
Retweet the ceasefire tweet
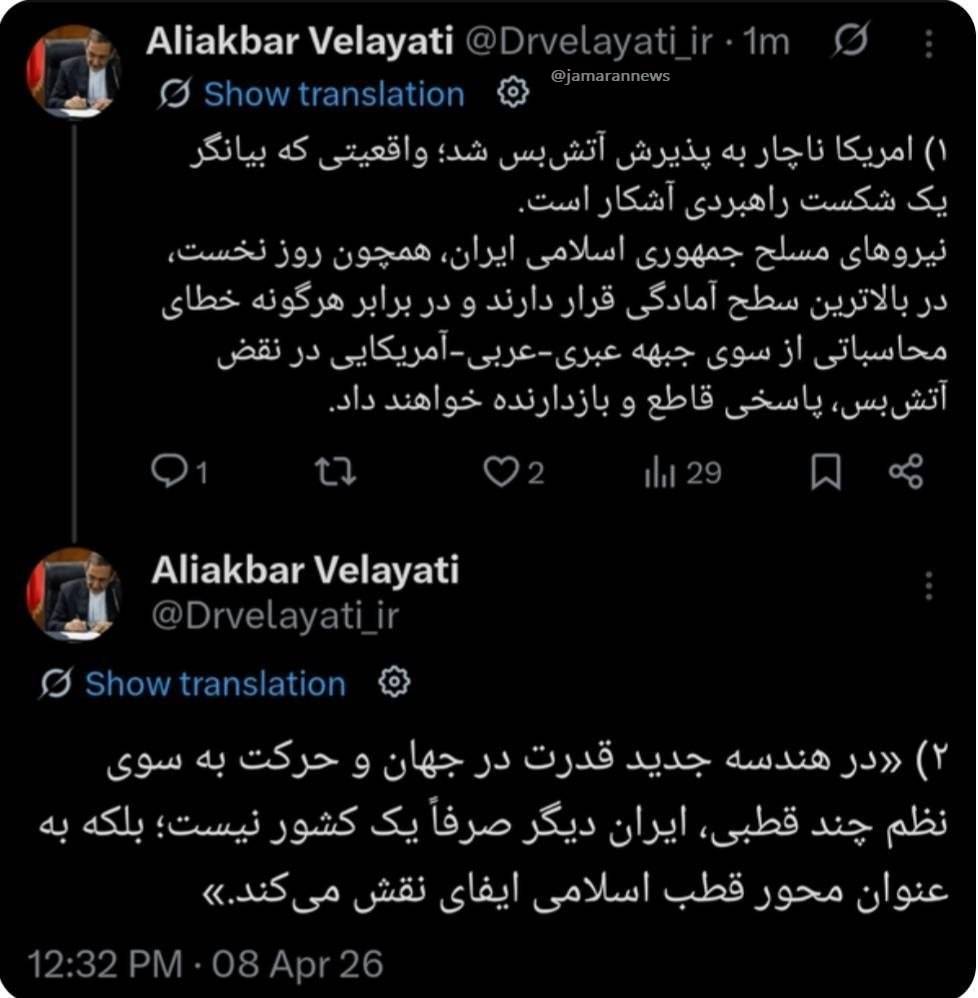[336, 472]
